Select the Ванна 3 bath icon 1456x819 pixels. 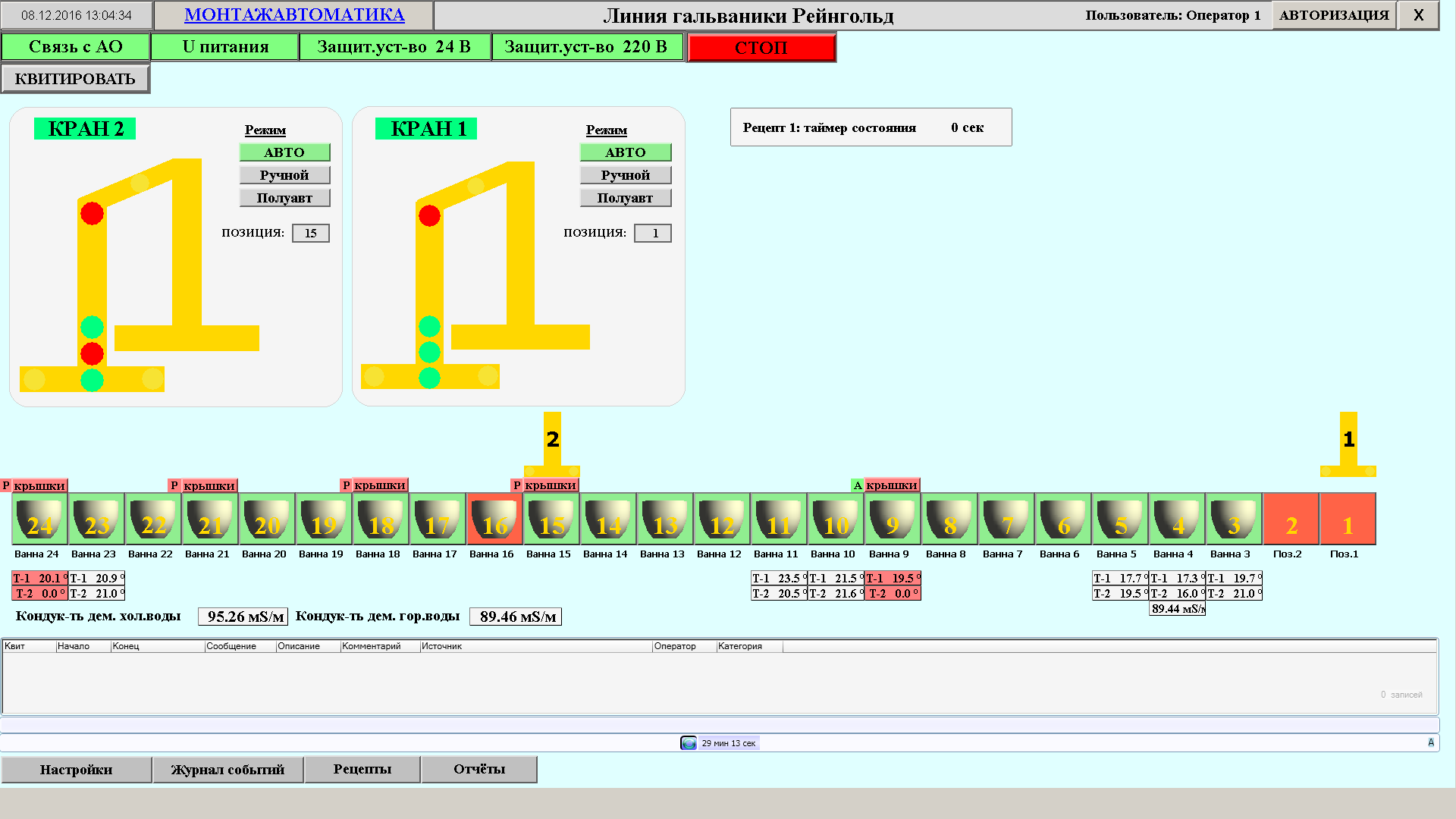coord(1234,519)
